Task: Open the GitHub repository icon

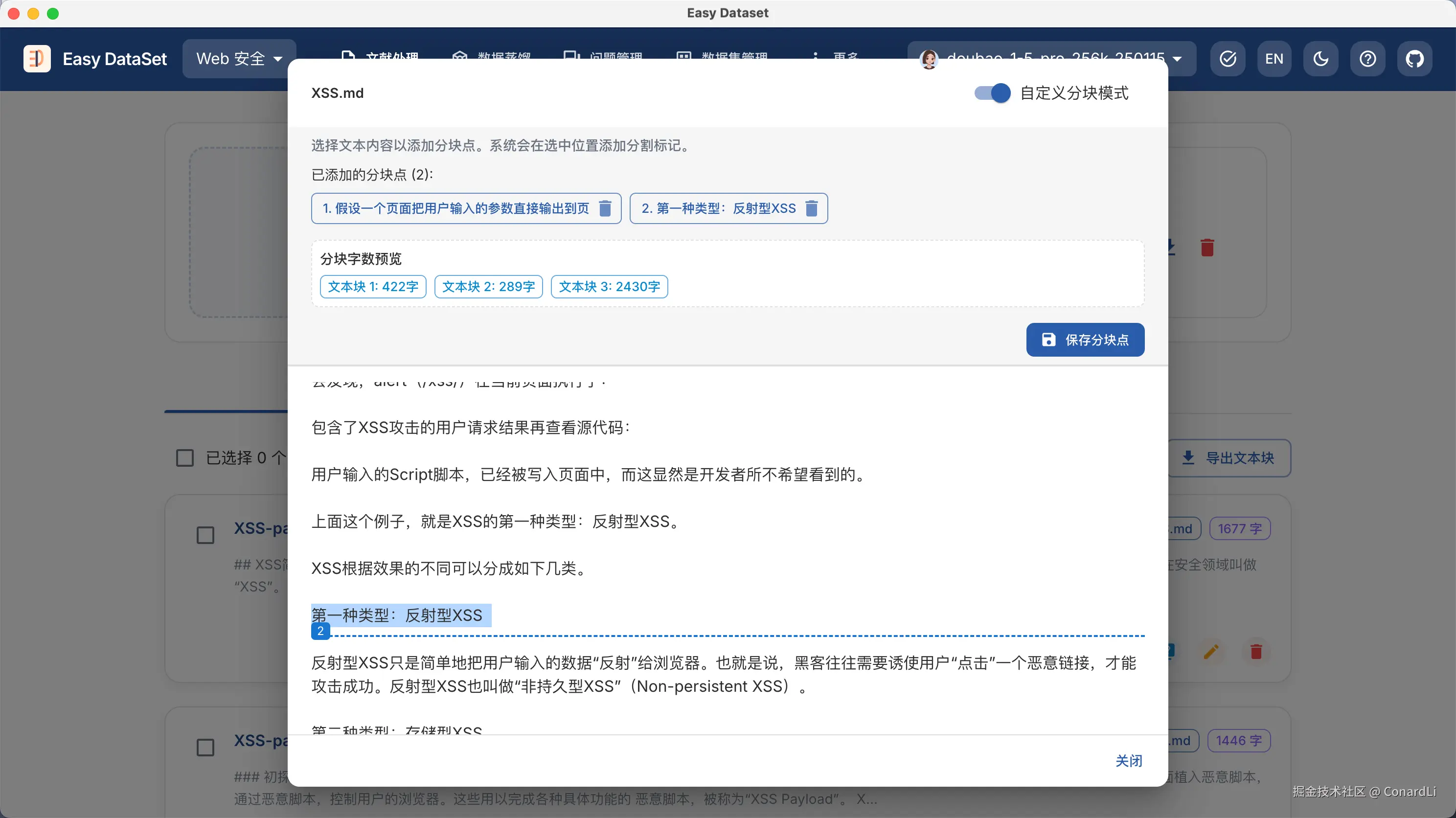Action: [x=1414, y=59]
